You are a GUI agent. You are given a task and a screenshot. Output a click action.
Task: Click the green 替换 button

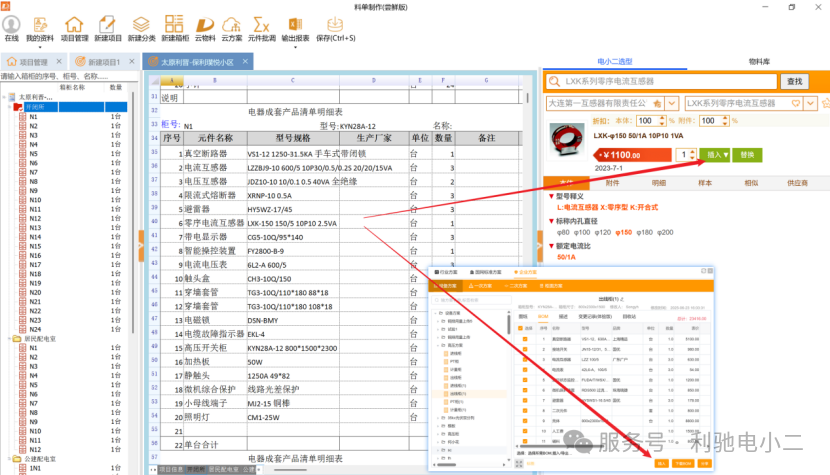pos(747,155)
